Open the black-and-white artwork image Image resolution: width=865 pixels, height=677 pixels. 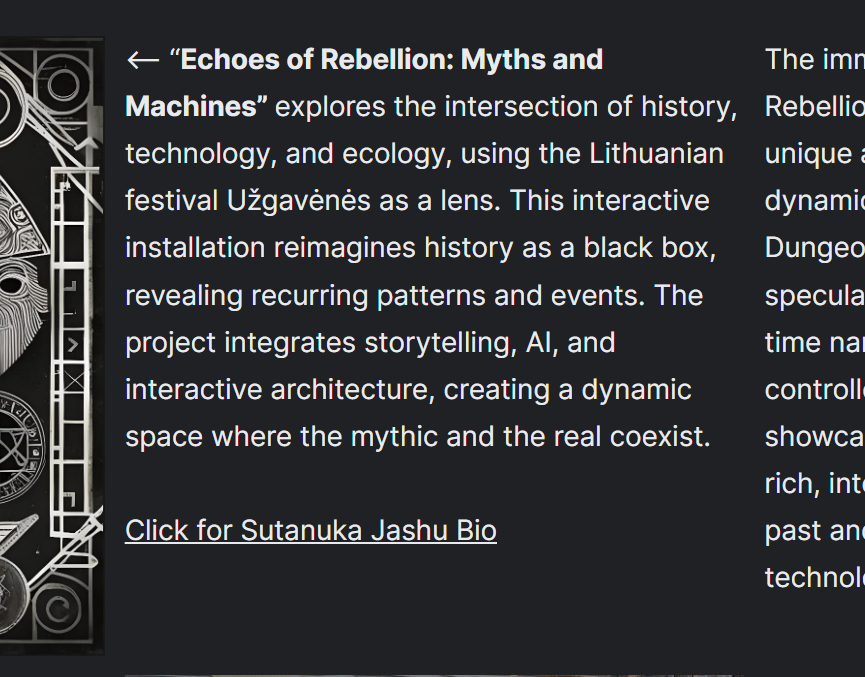(x=52, y=346)
